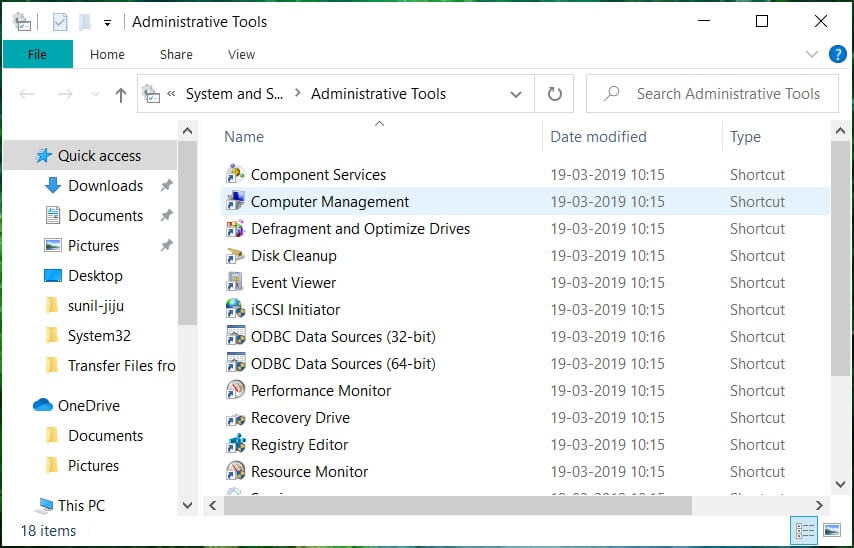Click the Performance Monitor icon

(x=235, y=391)
